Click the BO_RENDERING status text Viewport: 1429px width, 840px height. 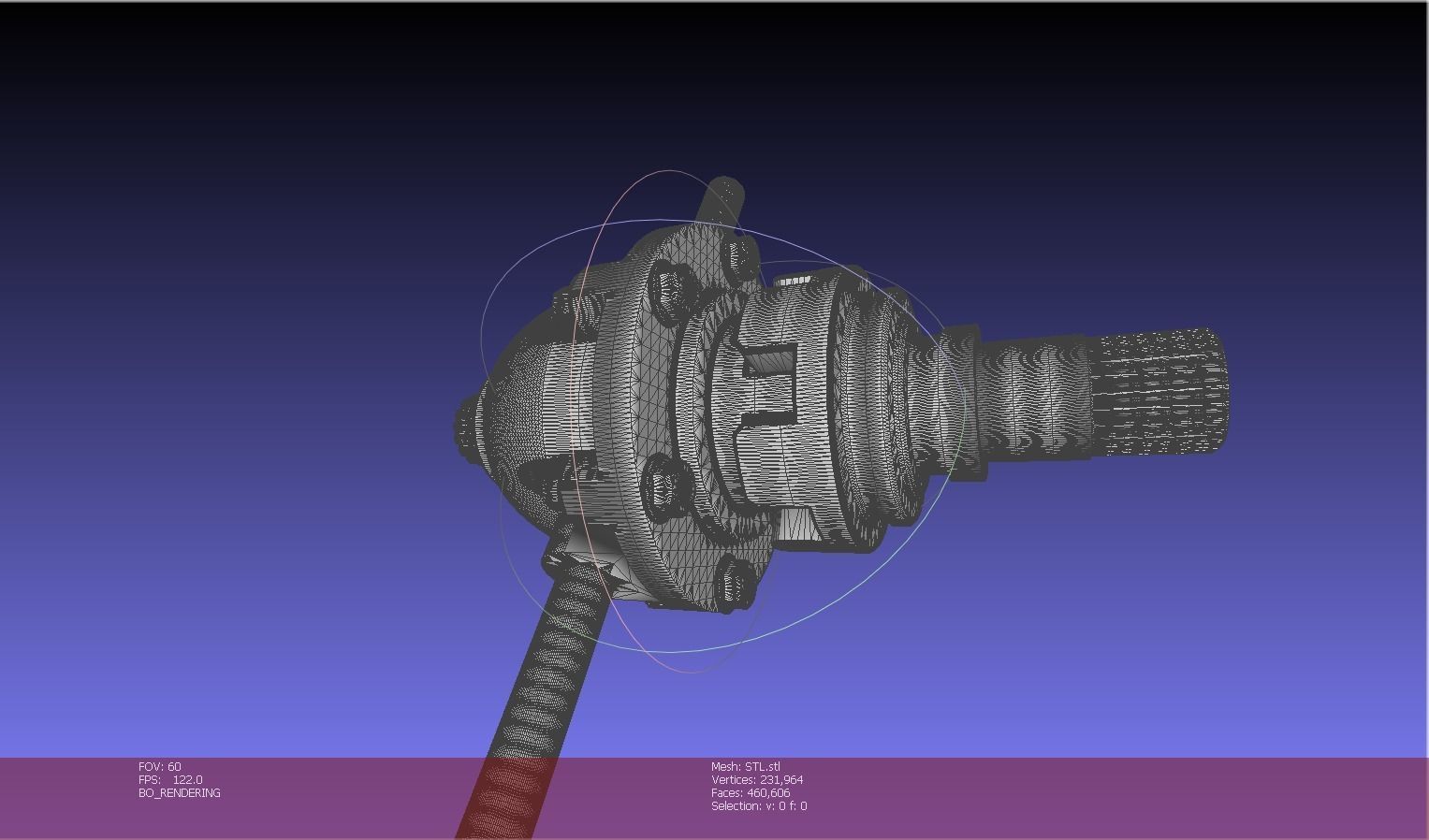[177, 791]
